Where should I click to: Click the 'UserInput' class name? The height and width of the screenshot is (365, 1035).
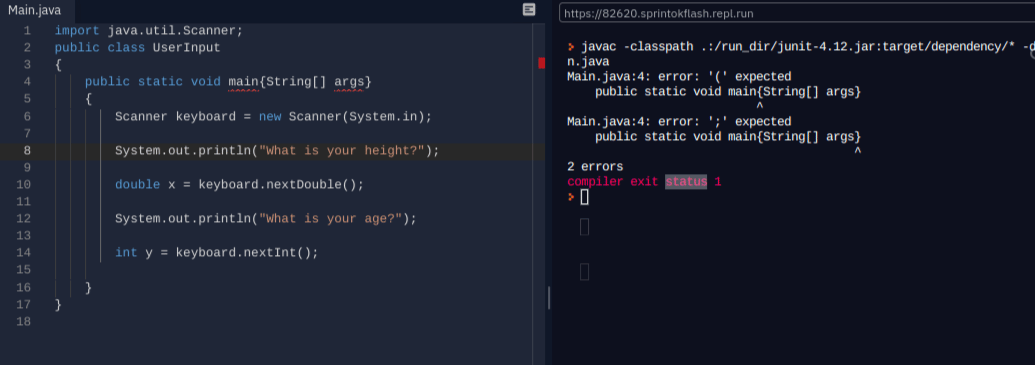point(187,48)
